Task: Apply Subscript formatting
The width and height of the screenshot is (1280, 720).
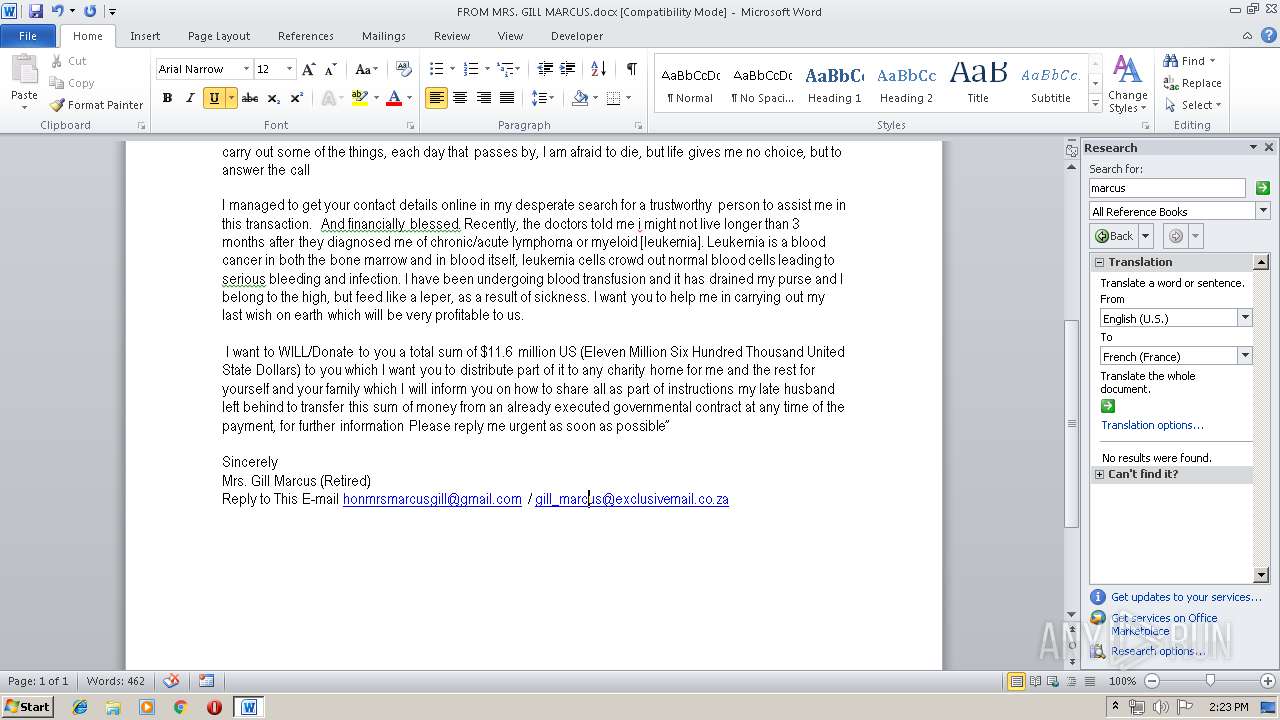Action: (x=273, y=98)
